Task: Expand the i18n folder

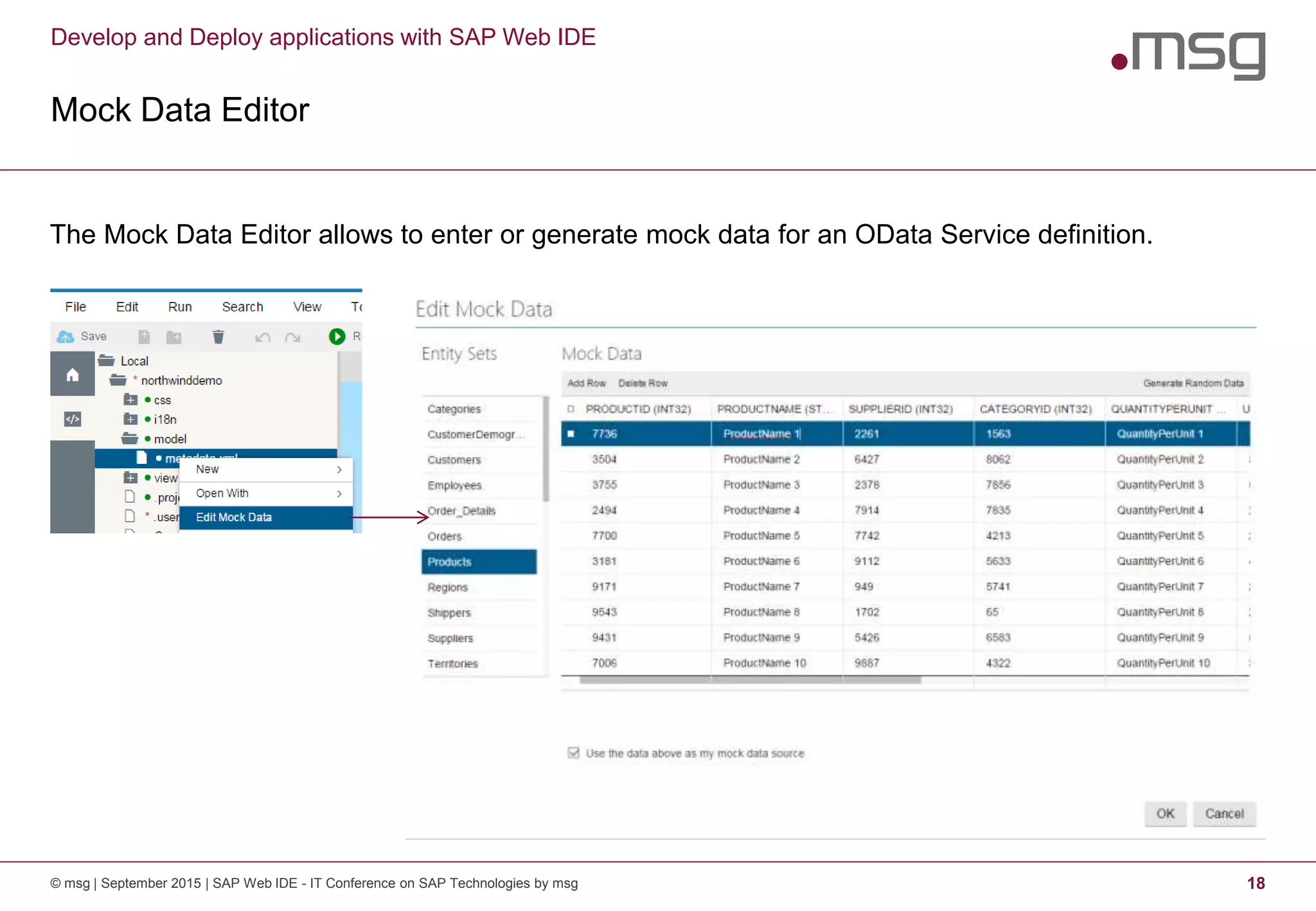Action: tap(130, 419)
